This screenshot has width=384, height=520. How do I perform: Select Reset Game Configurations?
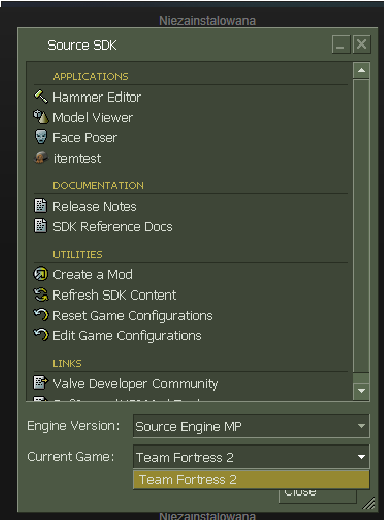[132, 316]
